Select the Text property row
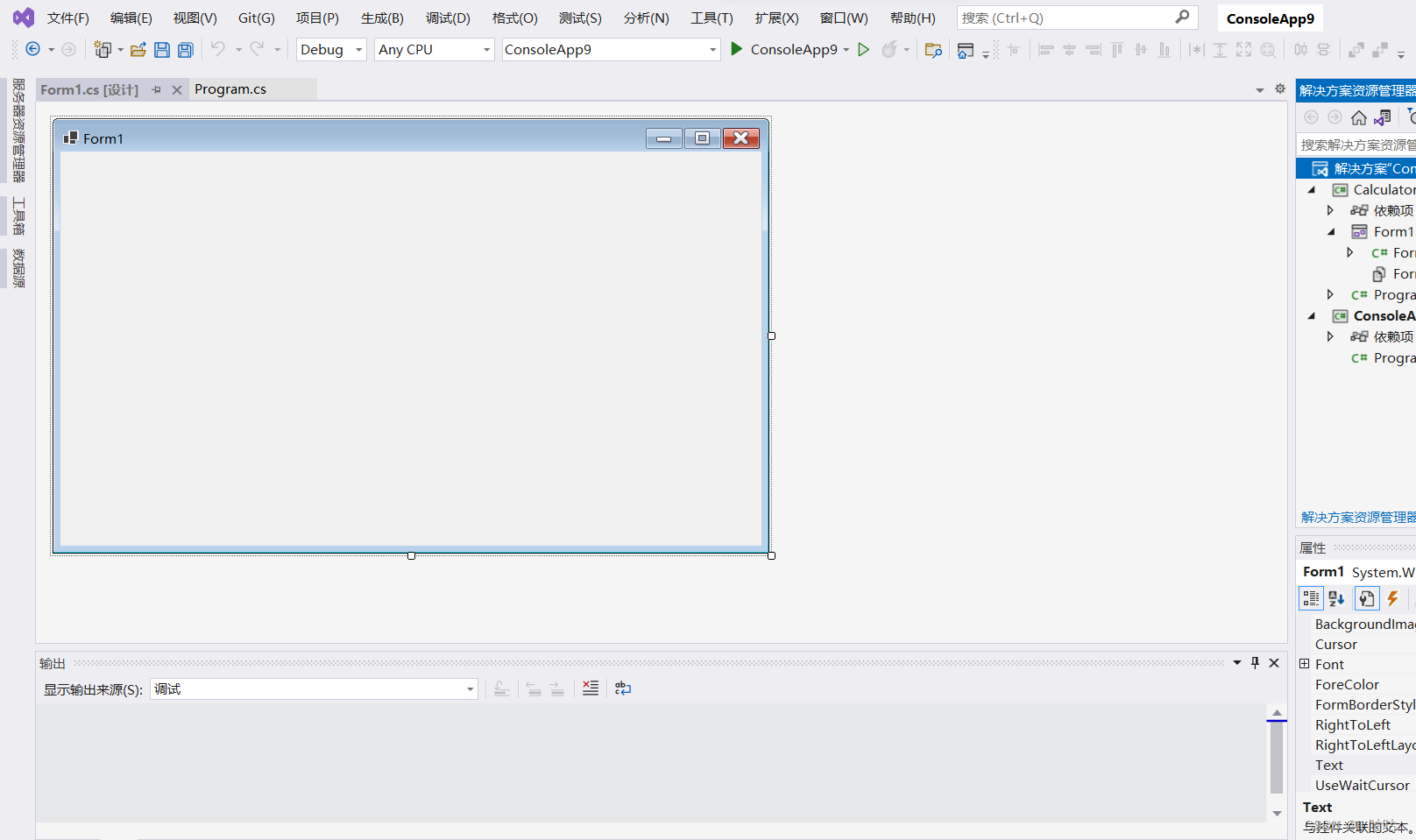This screenshot has height=840, width=1416. point(1356,766)
